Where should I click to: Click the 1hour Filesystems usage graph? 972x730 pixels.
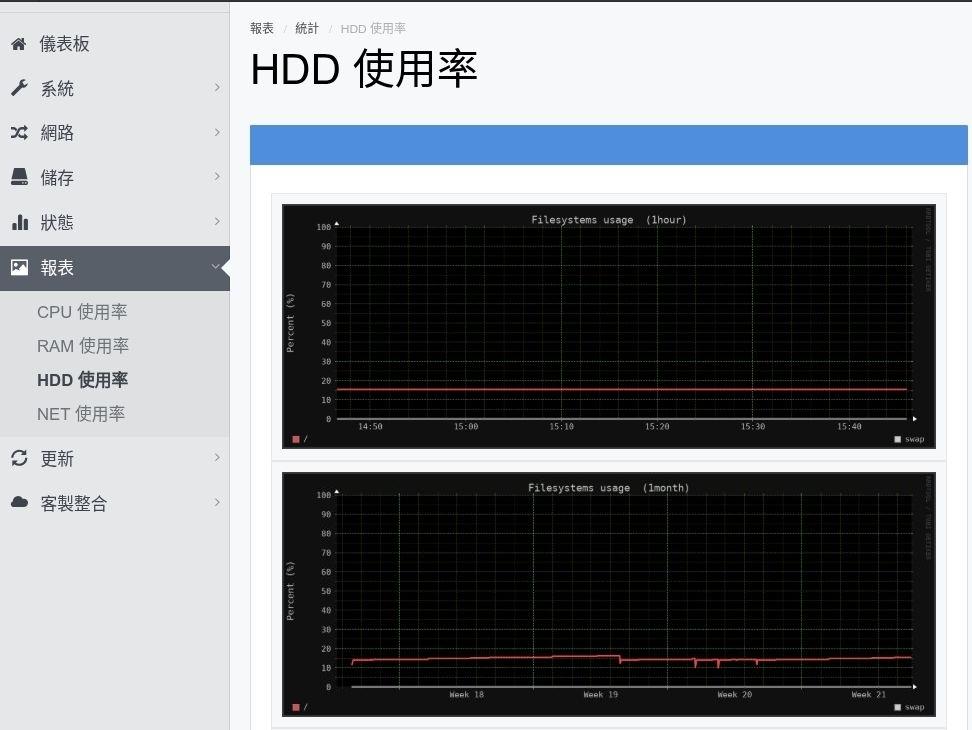click(609, 327)
